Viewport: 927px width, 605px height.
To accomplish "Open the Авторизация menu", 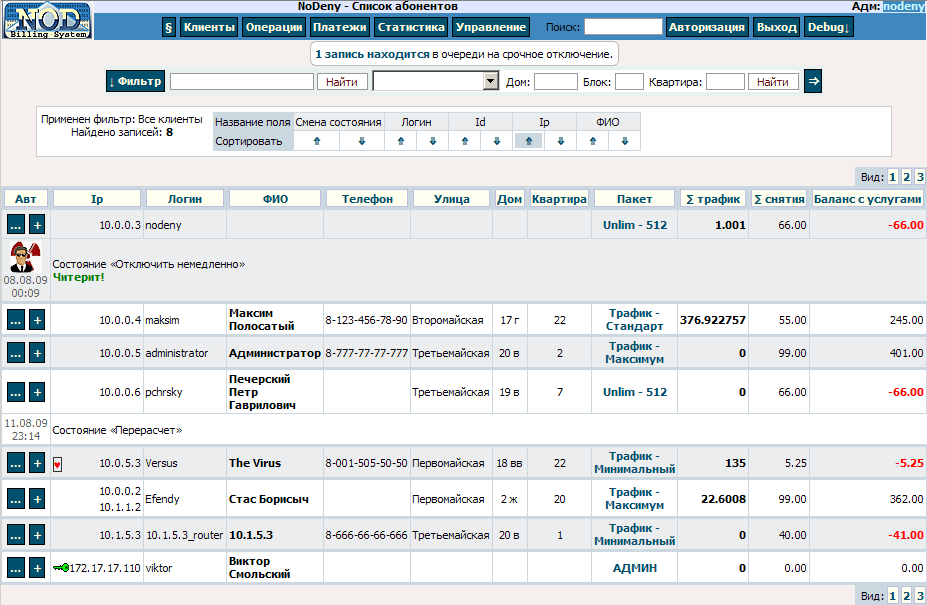I will coord(707,27).
